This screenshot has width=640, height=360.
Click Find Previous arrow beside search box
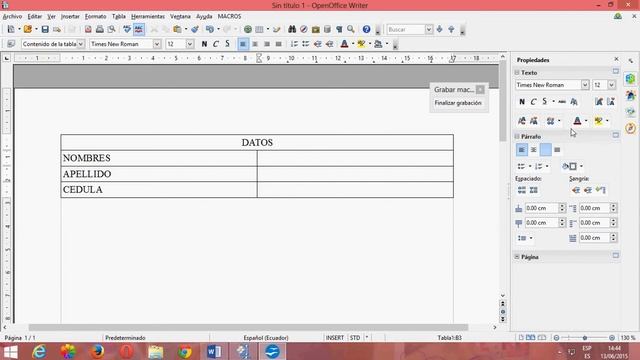point(451,29)
